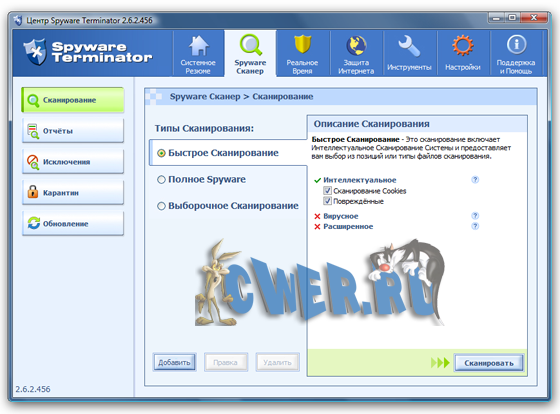The image size is (560, 414).
Task: Click help icon next to Расширенное
Action: [x=475, y=226]
